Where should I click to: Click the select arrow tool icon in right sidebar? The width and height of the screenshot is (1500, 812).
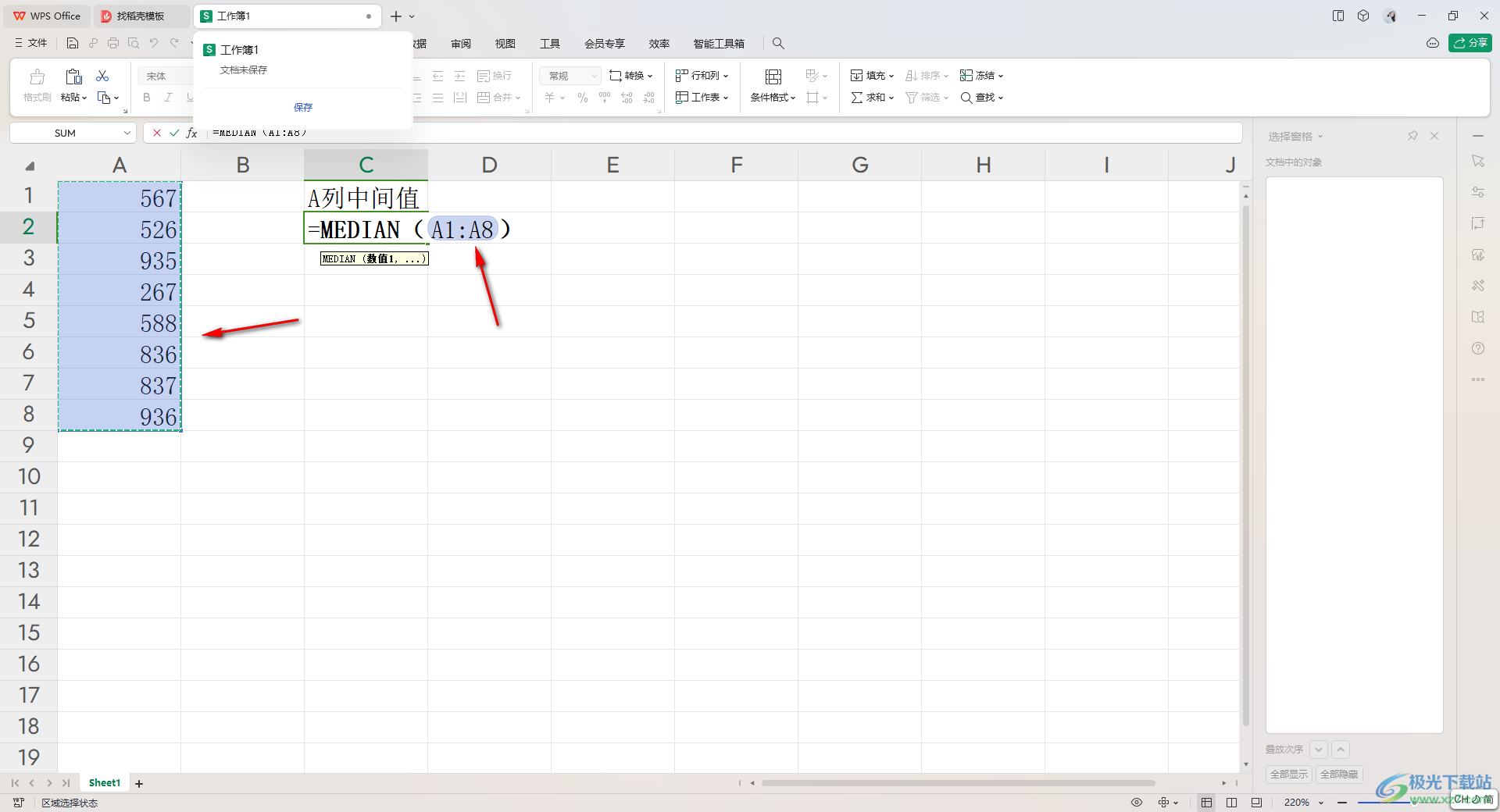point(1478,161)
